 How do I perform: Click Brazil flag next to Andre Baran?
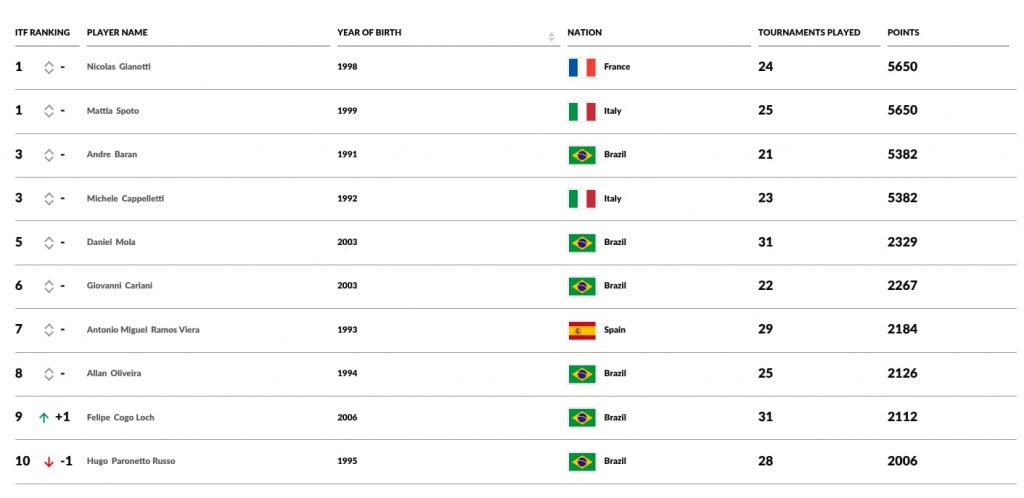(x=581, y=155)
